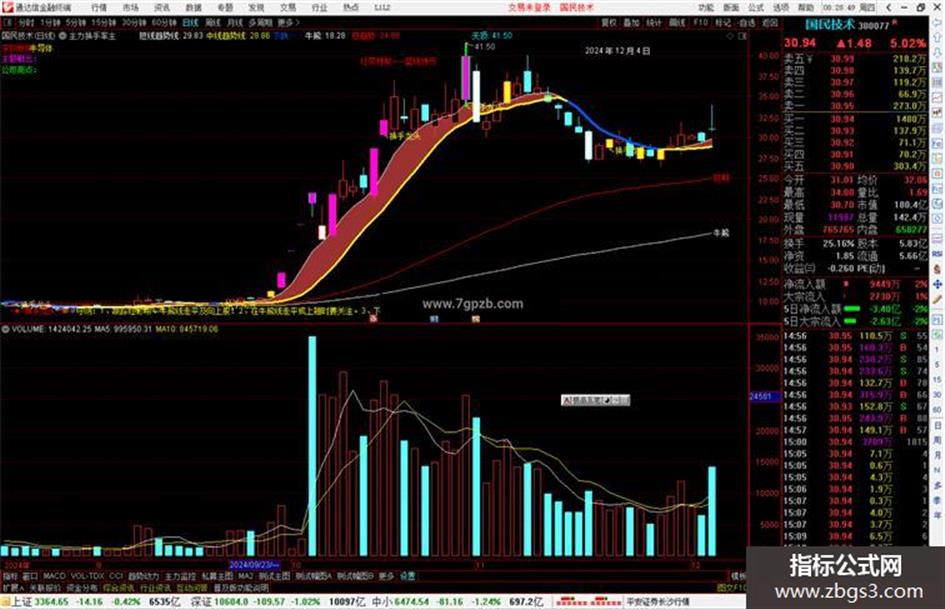
Task: Click the money bag icon in sidebar
Action: pyautogui.click(x=937, y=269)
